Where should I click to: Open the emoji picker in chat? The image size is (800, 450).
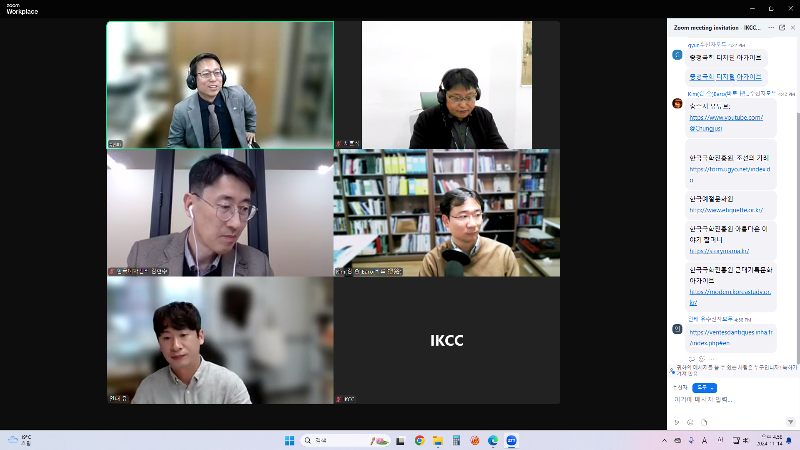pos(691,421)
